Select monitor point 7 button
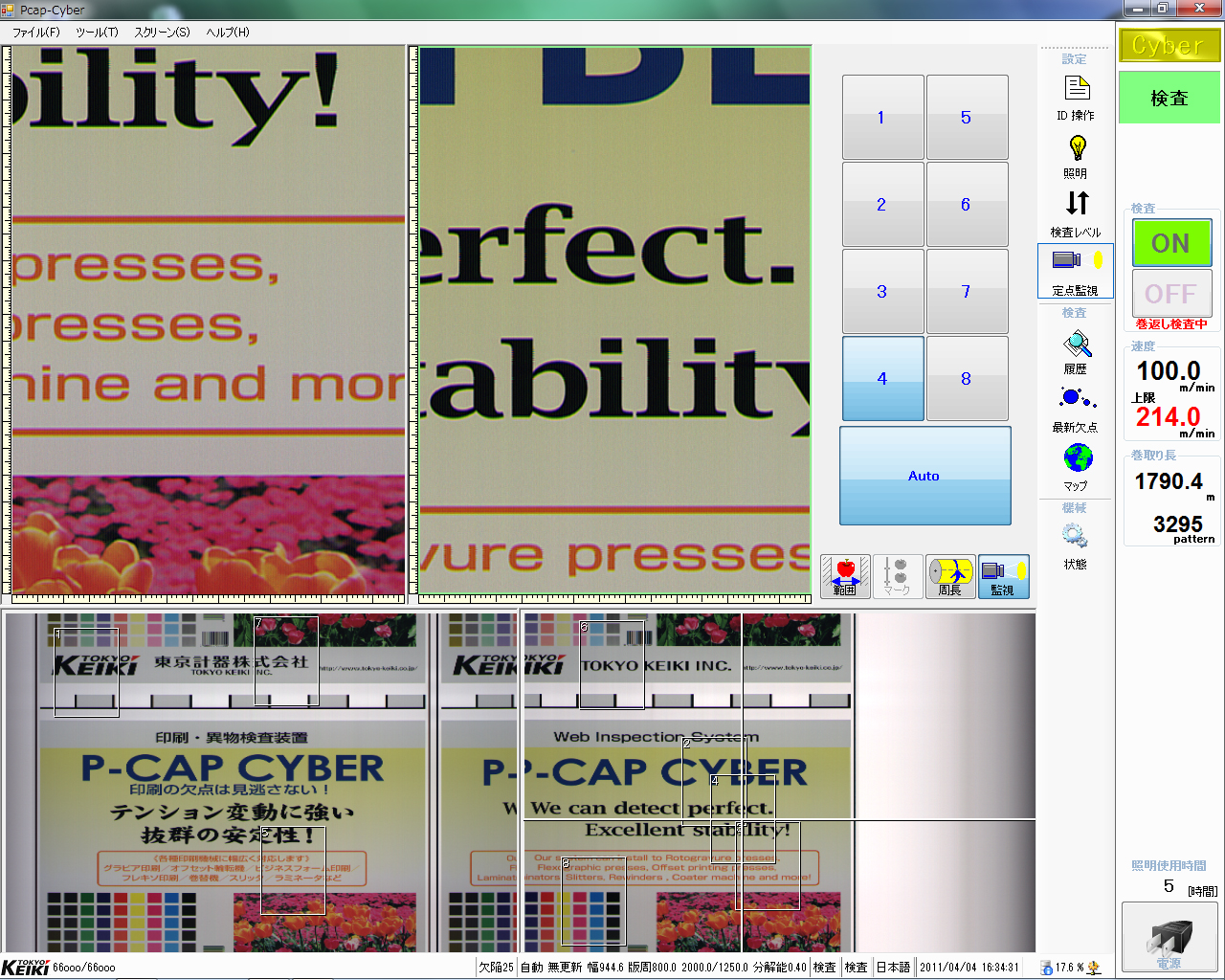Image resolution: width=1225 pixels, height=980 pixels. 967,291
